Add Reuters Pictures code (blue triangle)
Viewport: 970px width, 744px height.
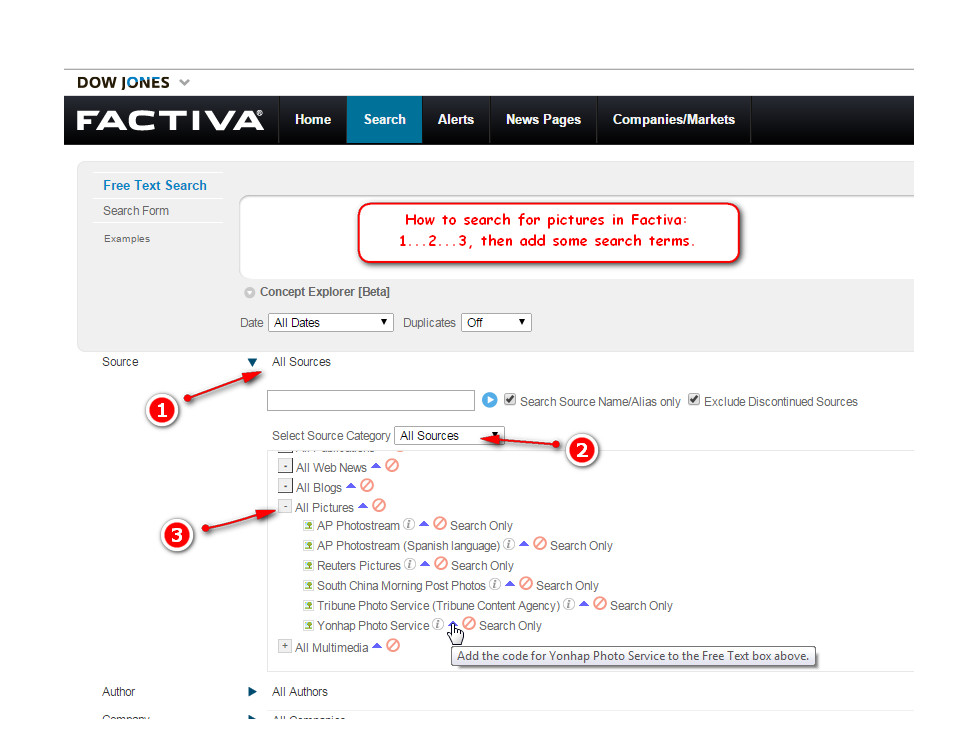425,564
